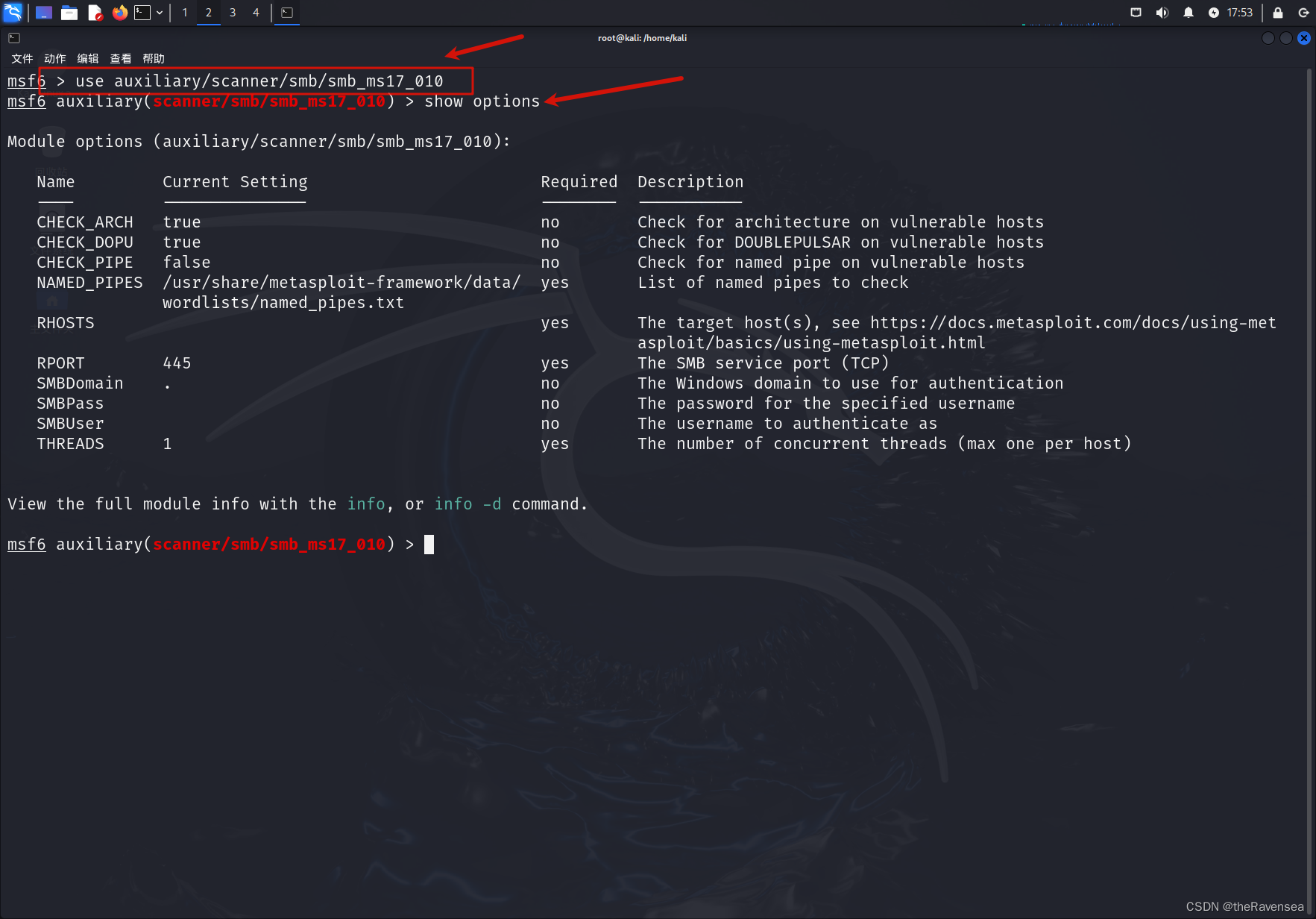Open the clock showing 17:53

(1239, 13)
